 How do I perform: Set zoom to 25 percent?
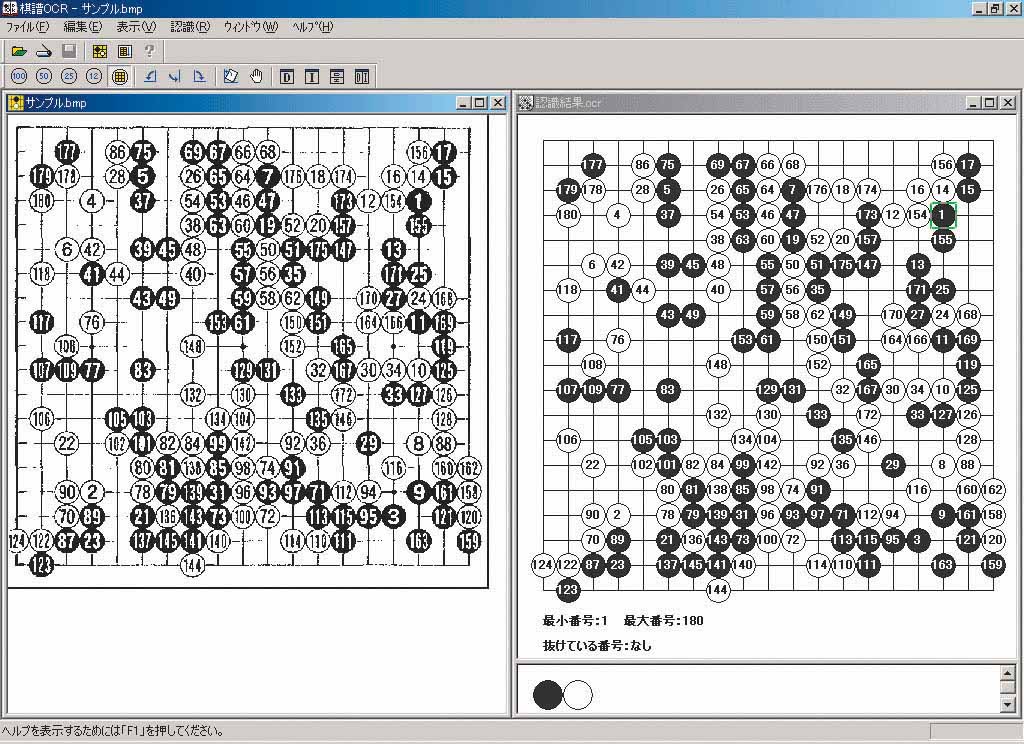(69, 76)
